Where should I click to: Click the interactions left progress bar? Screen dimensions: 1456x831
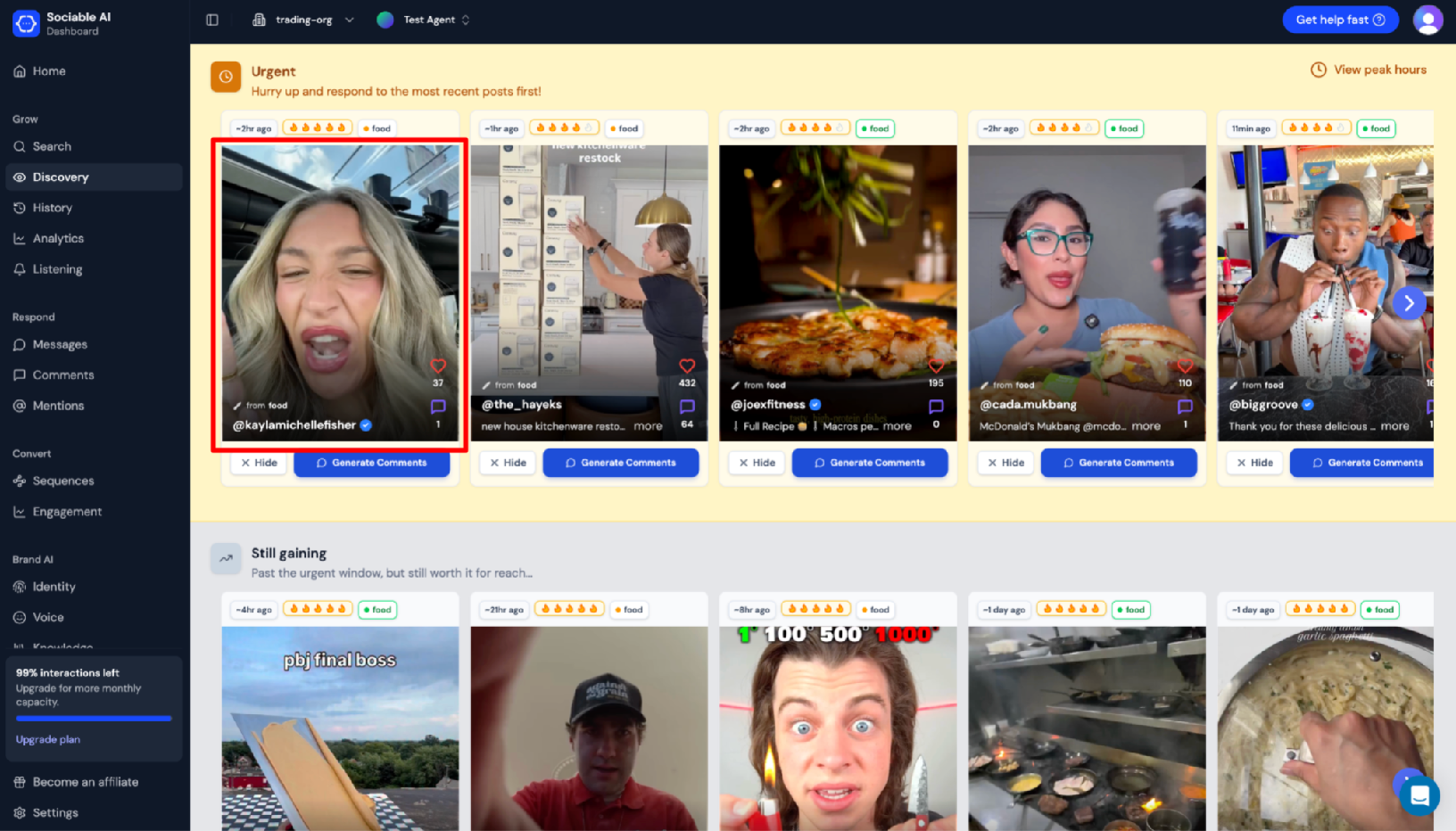(94, 718)
